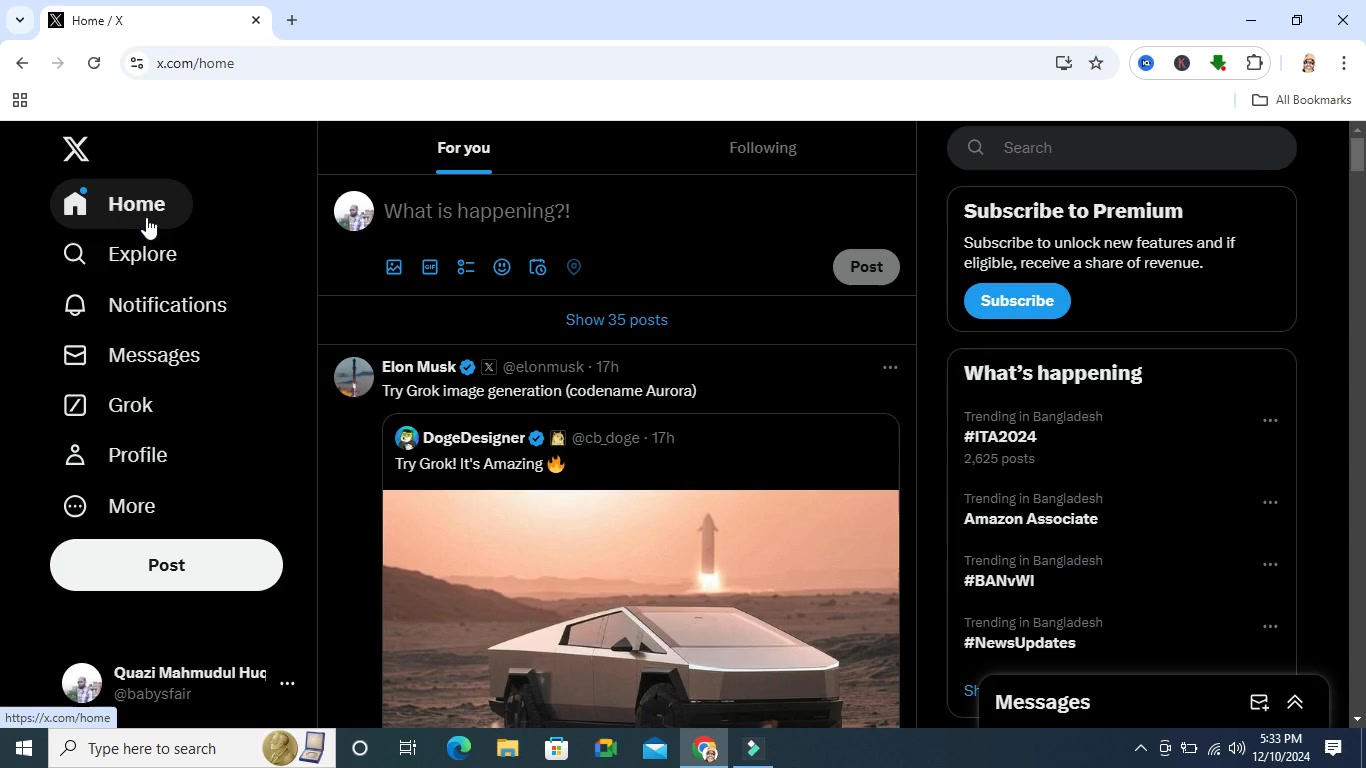This screenshot has width=1366, height=768.
Task: Select the For you tab
Action: (x=464, y=148)
